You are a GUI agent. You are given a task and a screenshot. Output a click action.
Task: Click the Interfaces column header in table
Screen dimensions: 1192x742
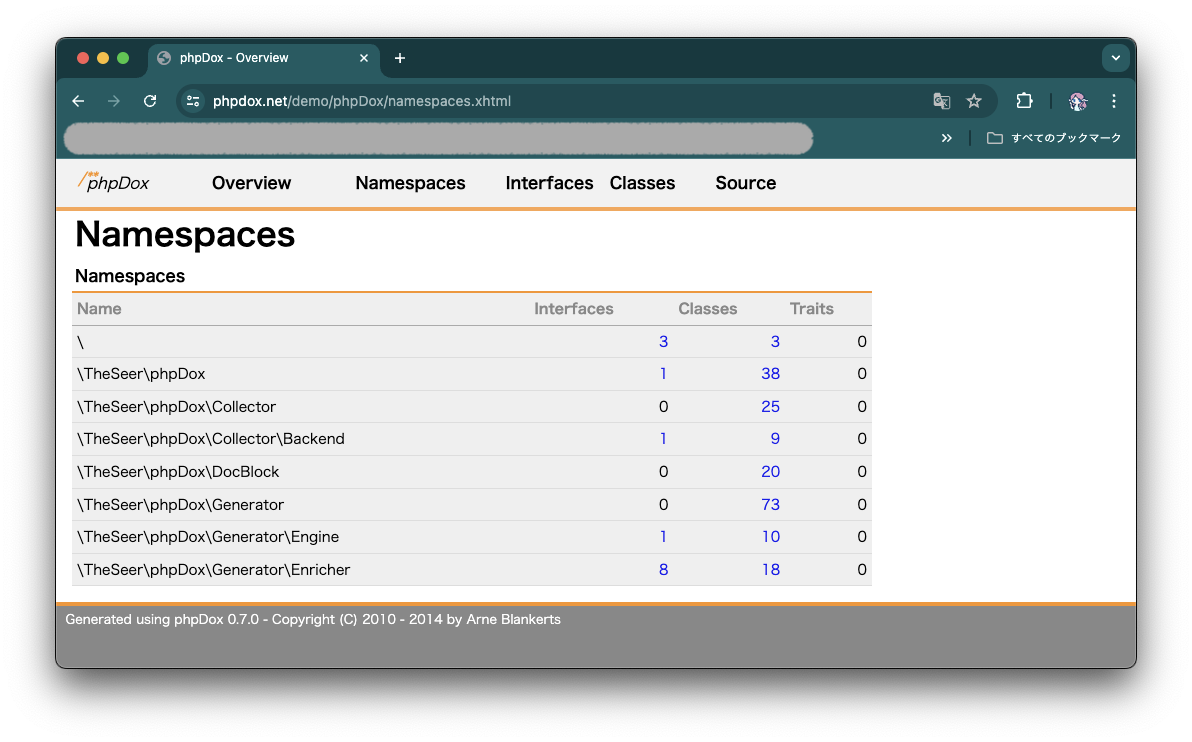(x=574, y=309)
